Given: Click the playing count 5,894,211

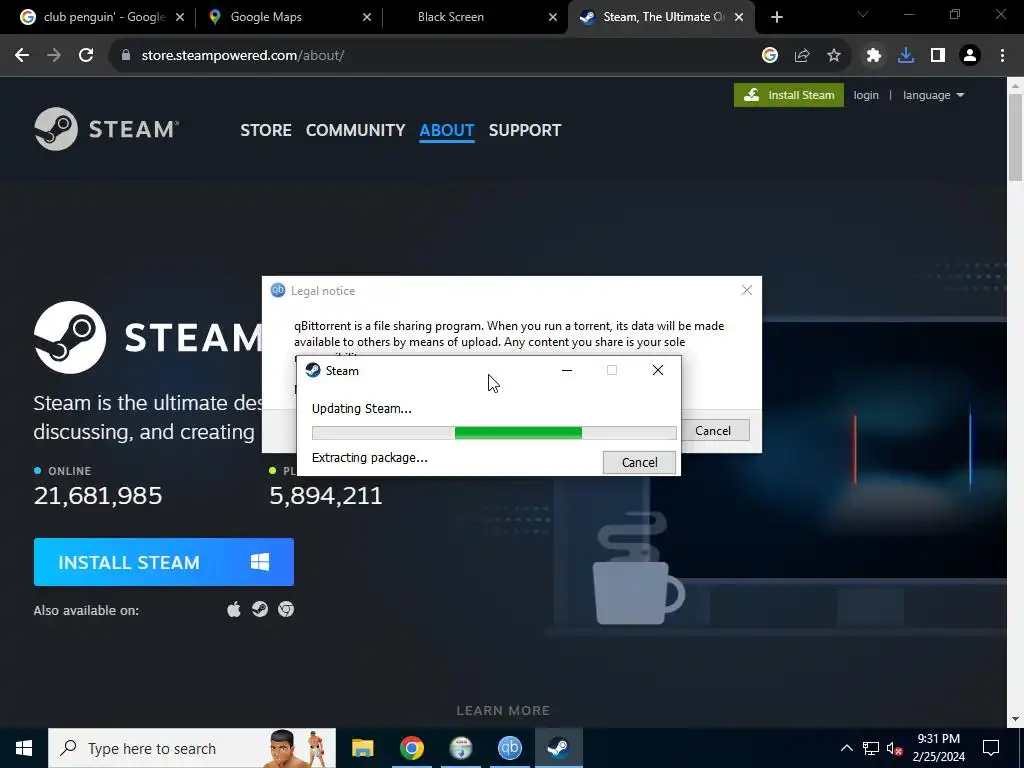Looking at the screenshot, I should coord(326,496).
